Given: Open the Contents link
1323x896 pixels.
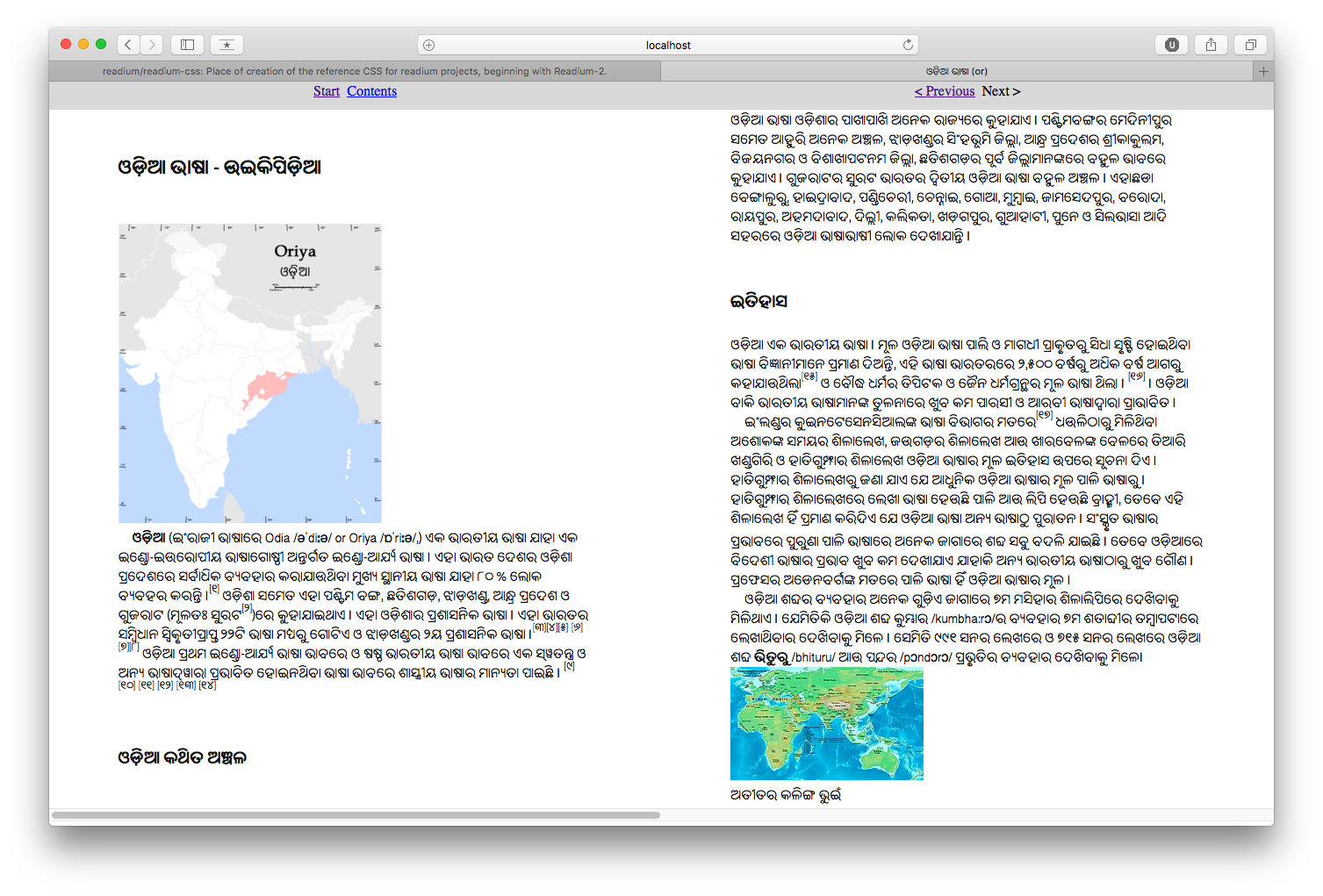Looking at the screenshot, I should coord(371,91).
